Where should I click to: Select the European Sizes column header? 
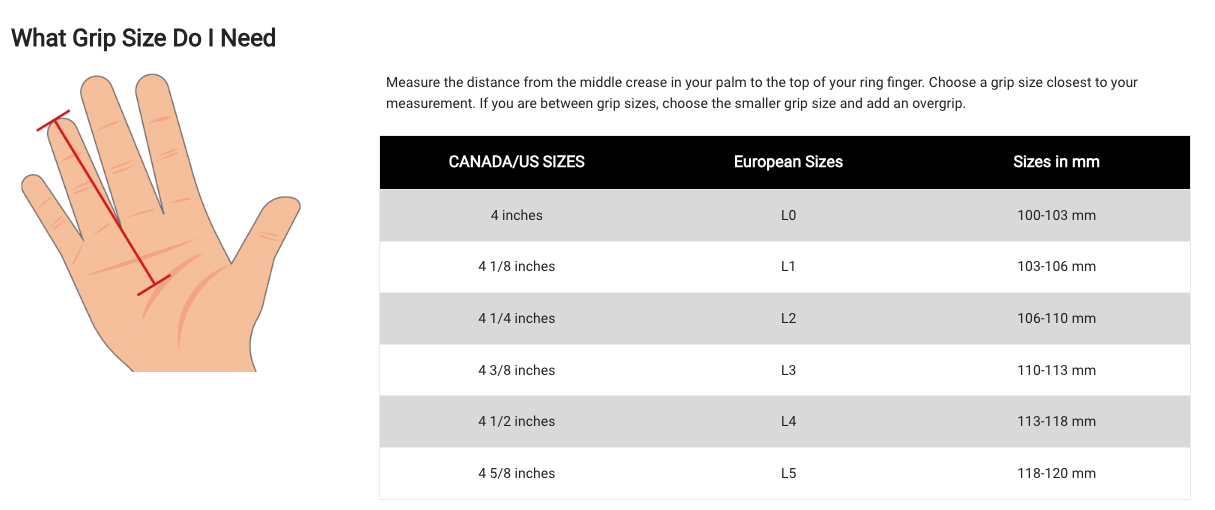click(788, 162)
